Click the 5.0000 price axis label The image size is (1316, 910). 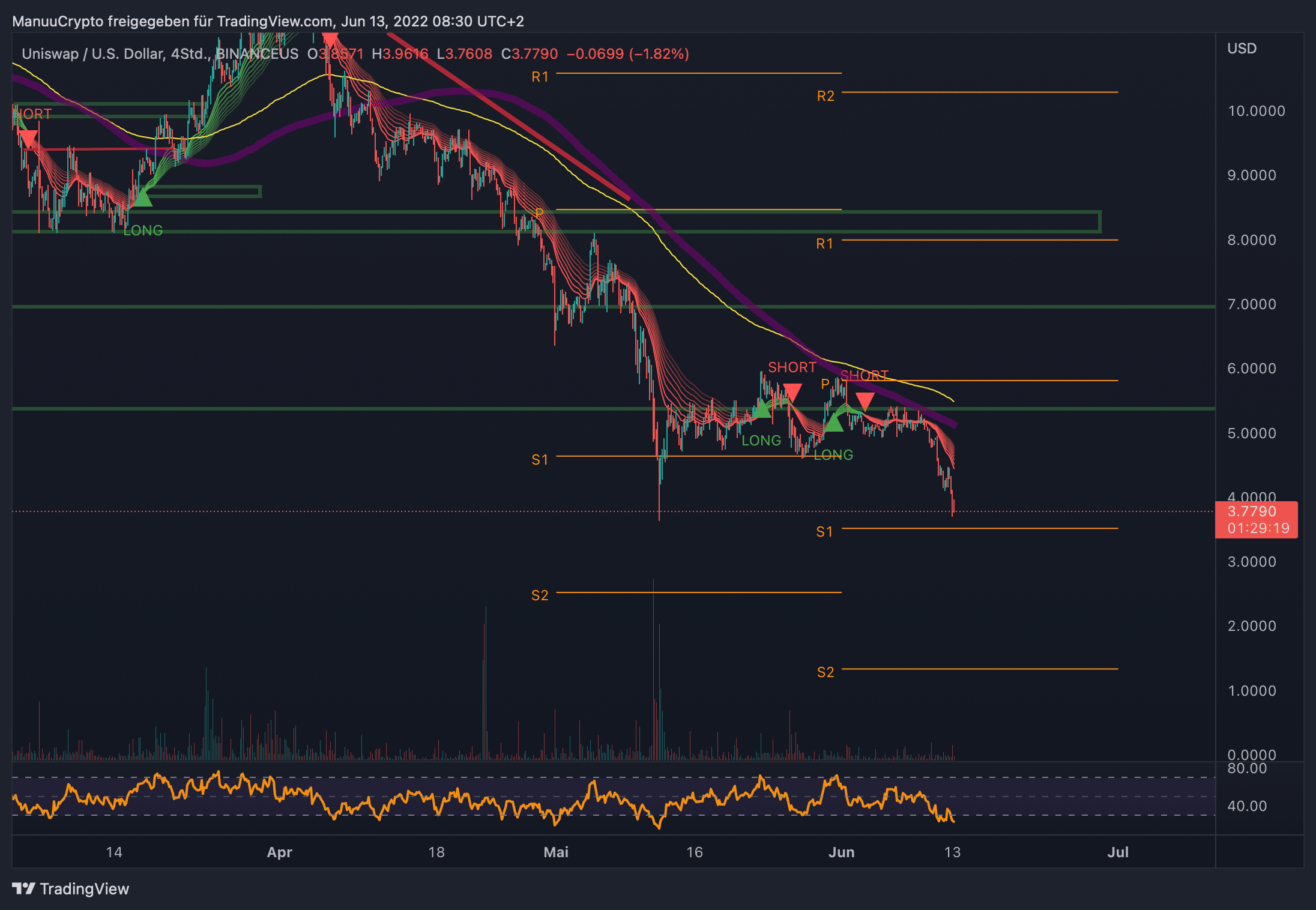1252,433
